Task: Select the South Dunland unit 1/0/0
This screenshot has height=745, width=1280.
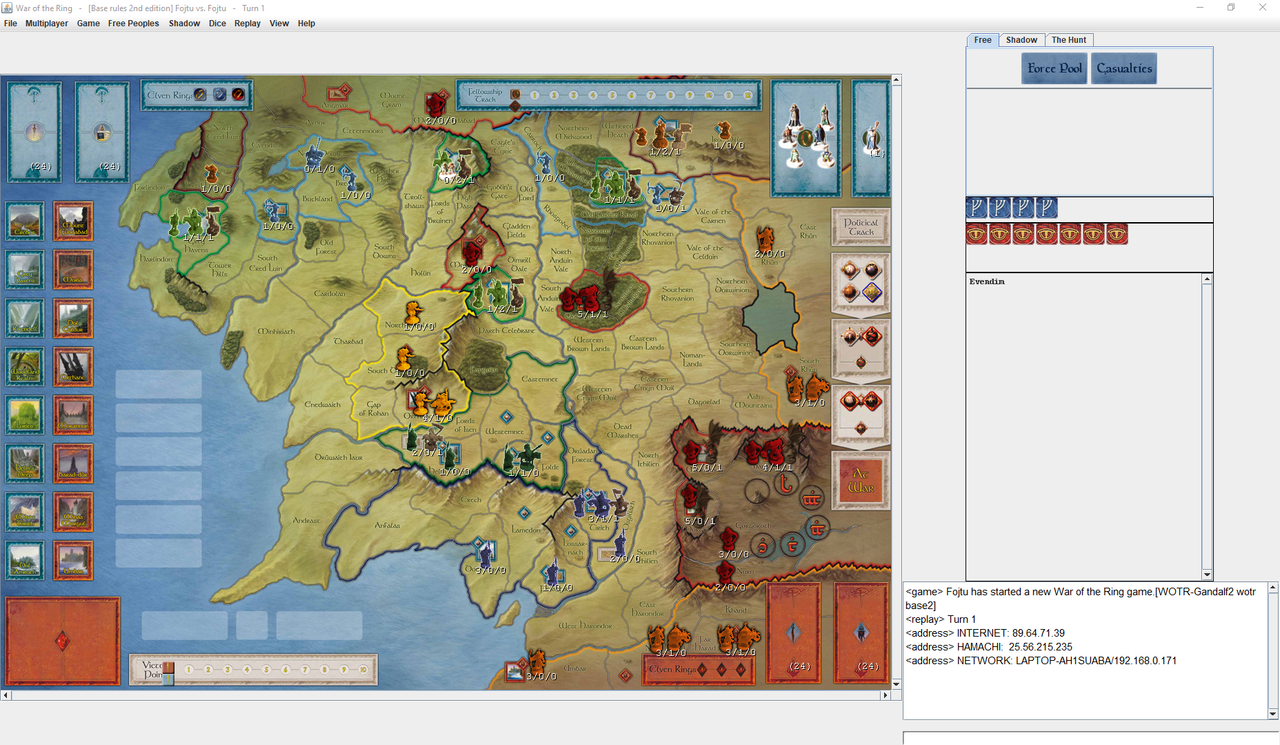Action: point(405,360)
